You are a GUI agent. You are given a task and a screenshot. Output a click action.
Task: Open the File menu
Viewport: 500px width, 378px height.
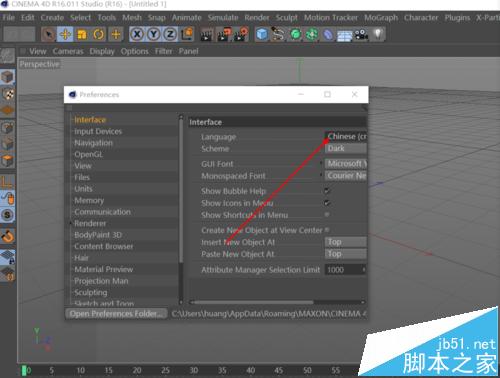coord(9,18)
